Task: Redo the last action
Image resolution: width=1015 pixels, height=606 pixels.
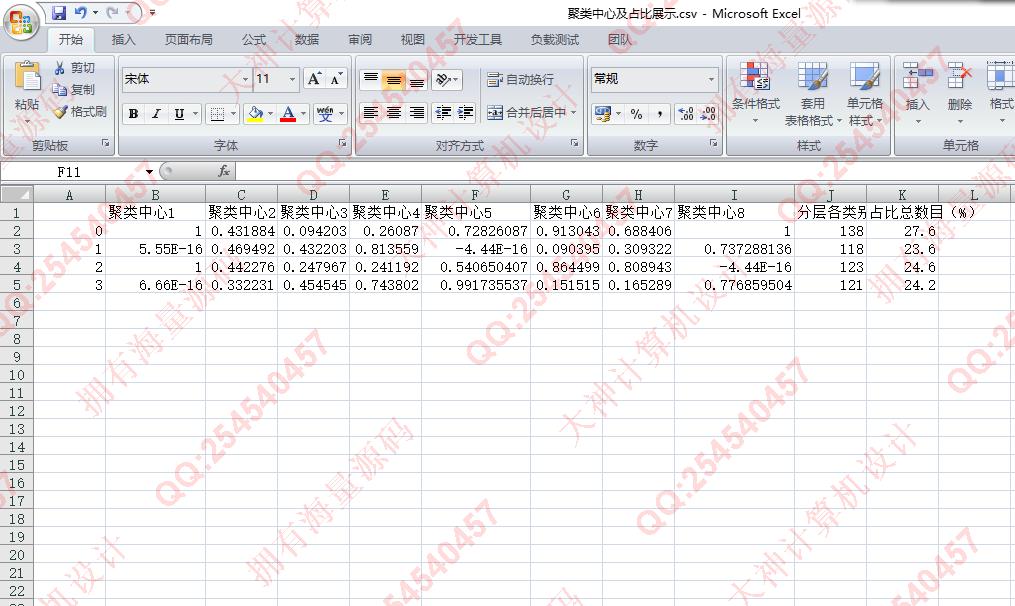Action: pos(113,12)
